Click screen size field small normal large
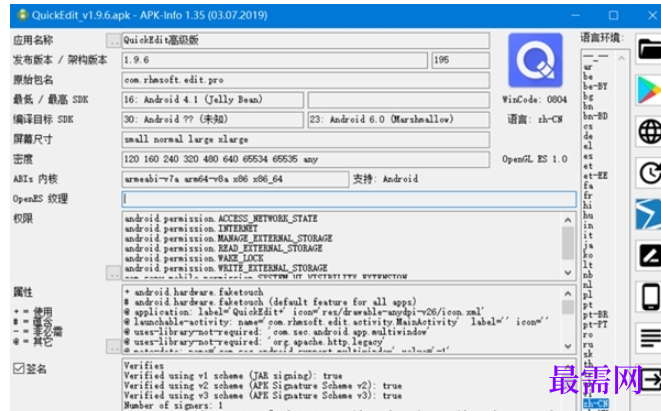 306,140
